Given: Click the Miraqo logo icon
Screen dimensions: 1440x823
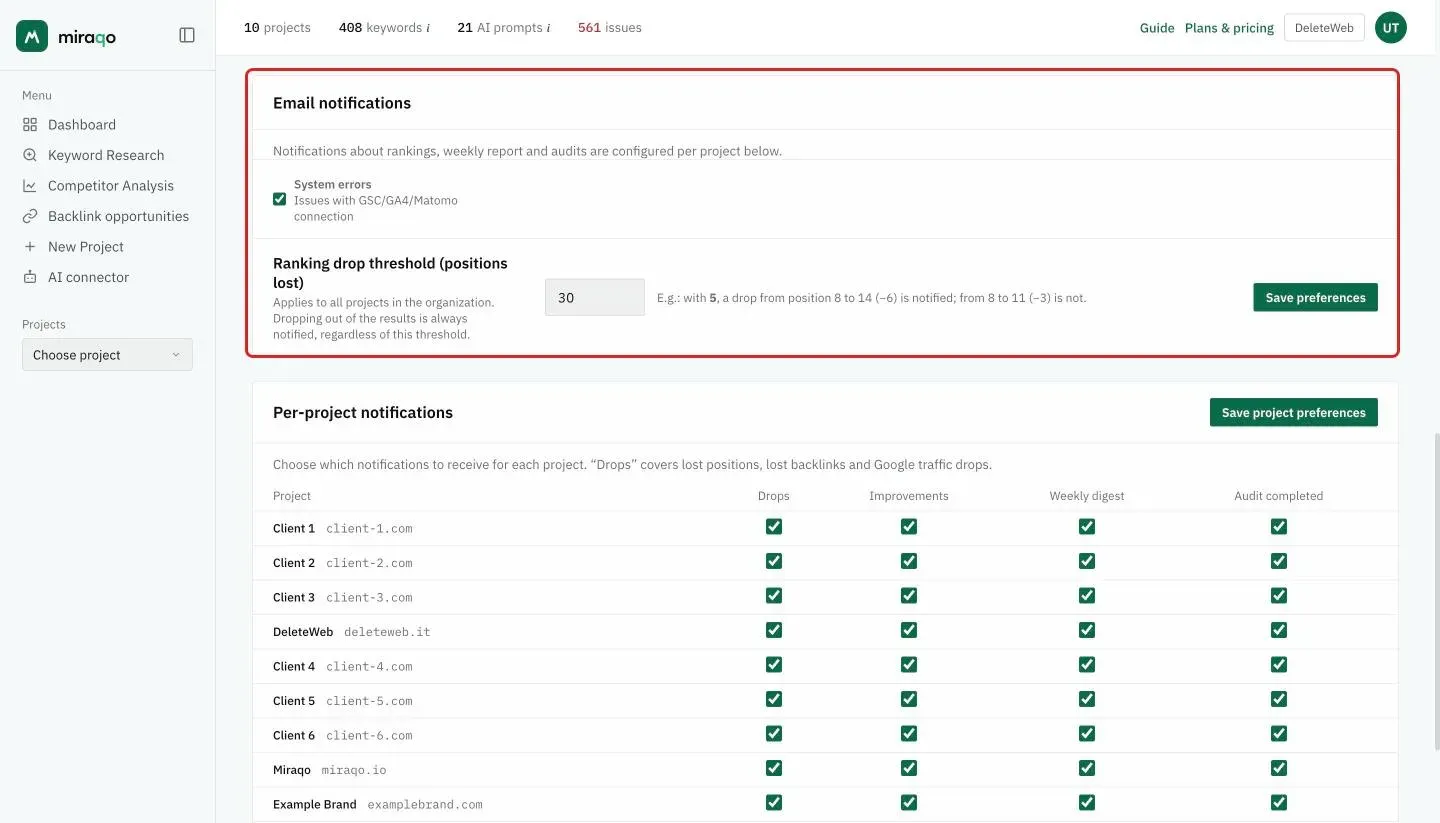Looking at the screenshot, I should click(x=32, y=36).
